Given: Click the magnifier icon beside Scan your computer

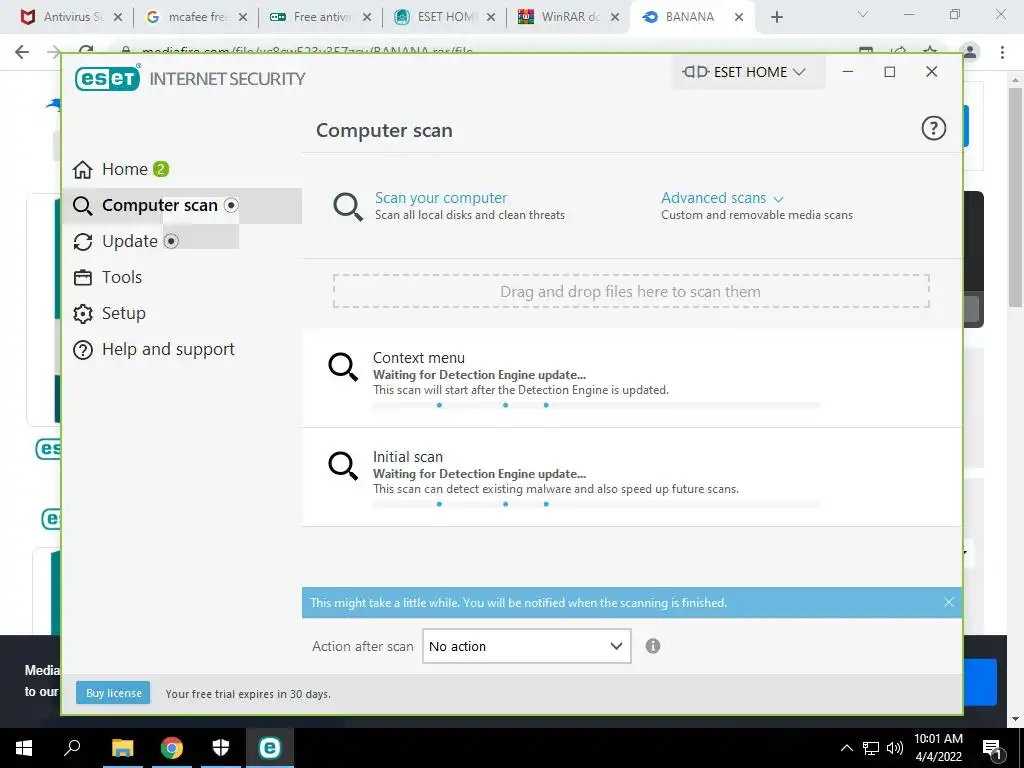Looking at the screenshot, I should [x=348, y=206].
